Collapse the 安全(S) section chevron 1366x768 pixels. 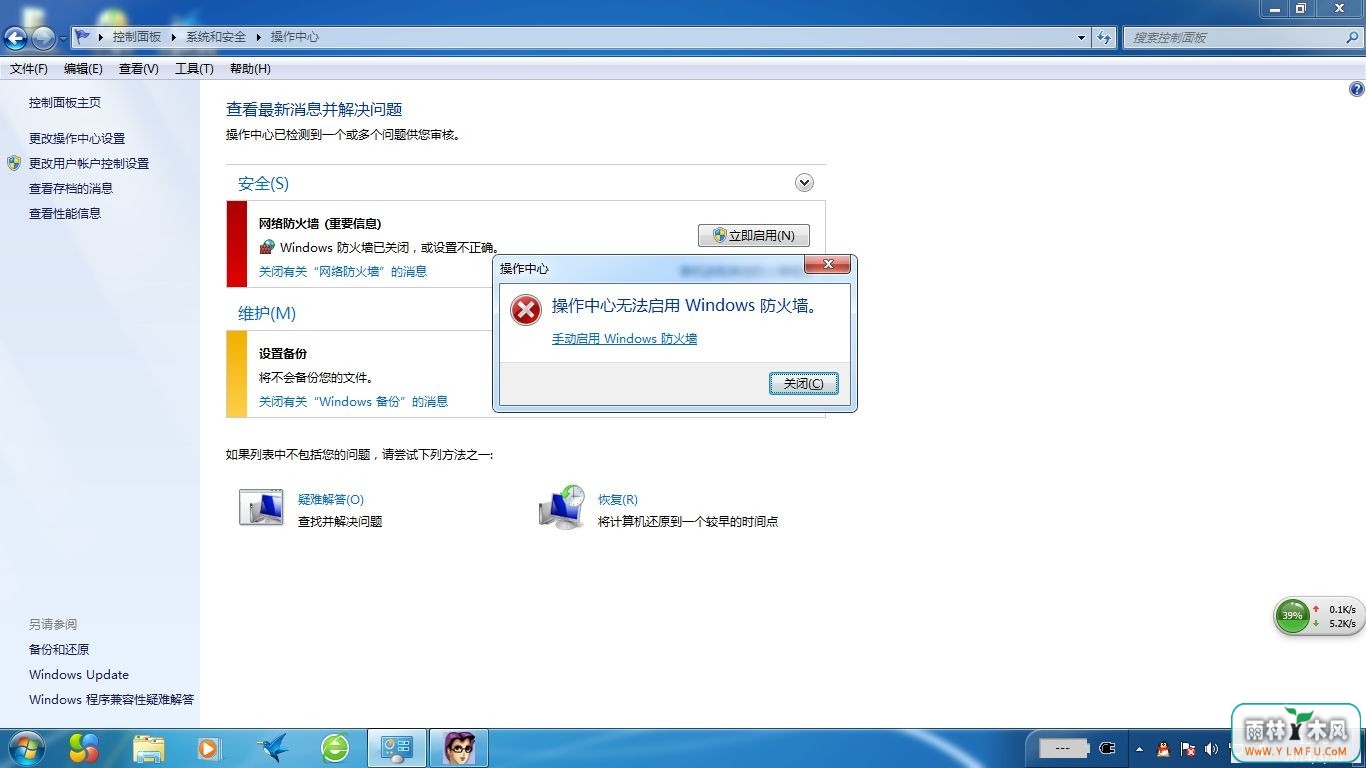click(804, 183)
